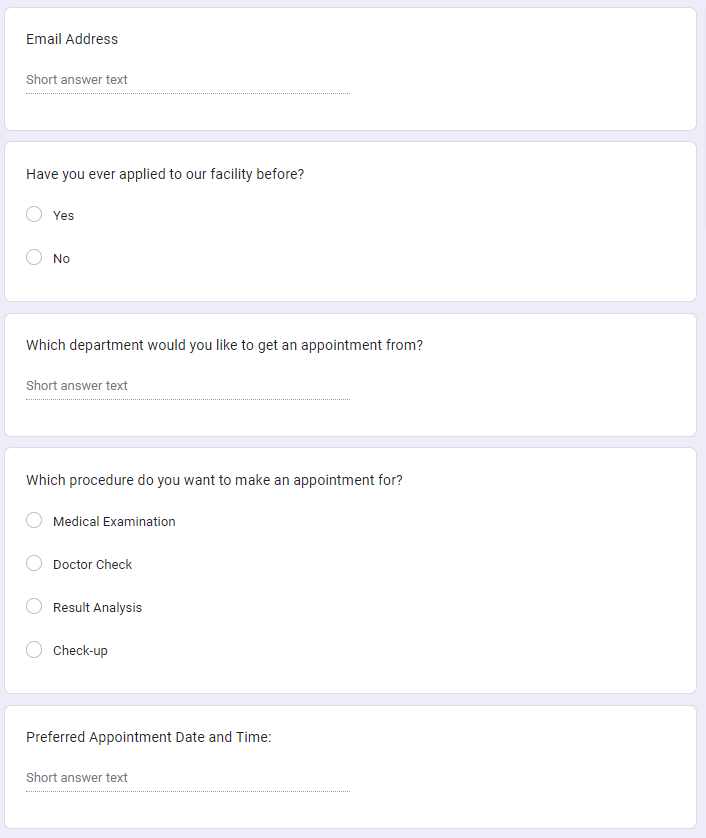The height and width of the screenshot is (838, 706).
Task: Click the 'Email Address' question title
Action: coord(72,40)
